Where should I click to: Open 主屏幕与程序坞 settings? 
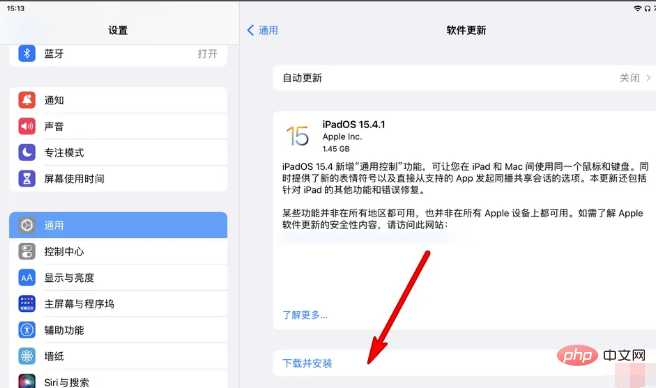tap(118, 304)
